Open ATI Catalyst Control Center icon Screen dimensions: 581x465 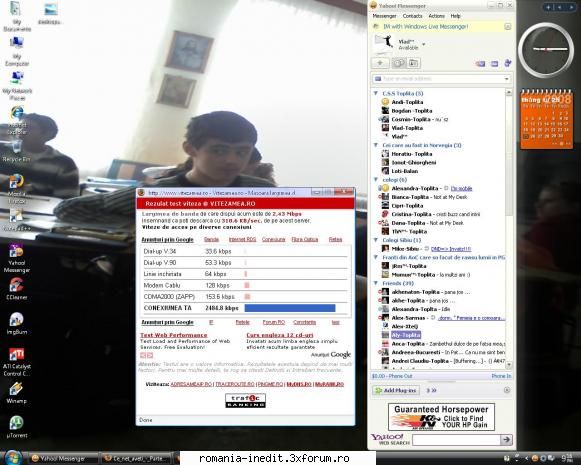[17, 362]
